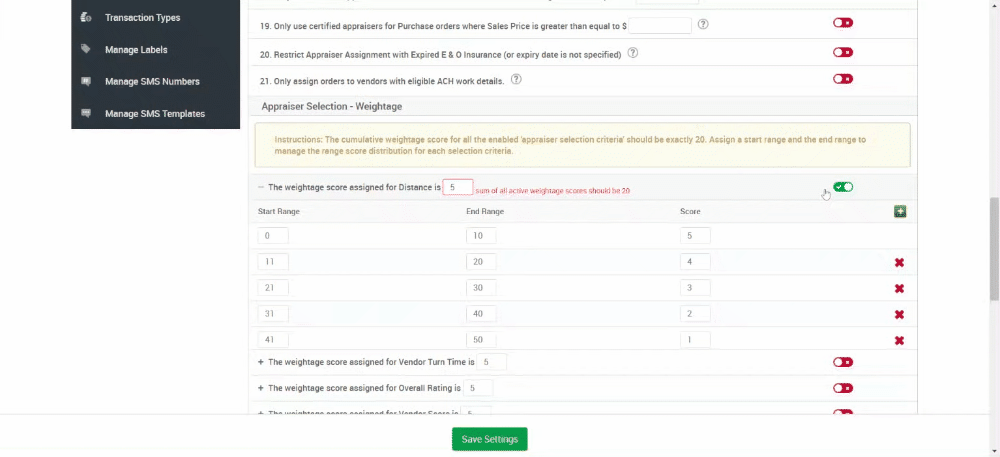
Task: Click the End Range column header
Action: (485, 211)
